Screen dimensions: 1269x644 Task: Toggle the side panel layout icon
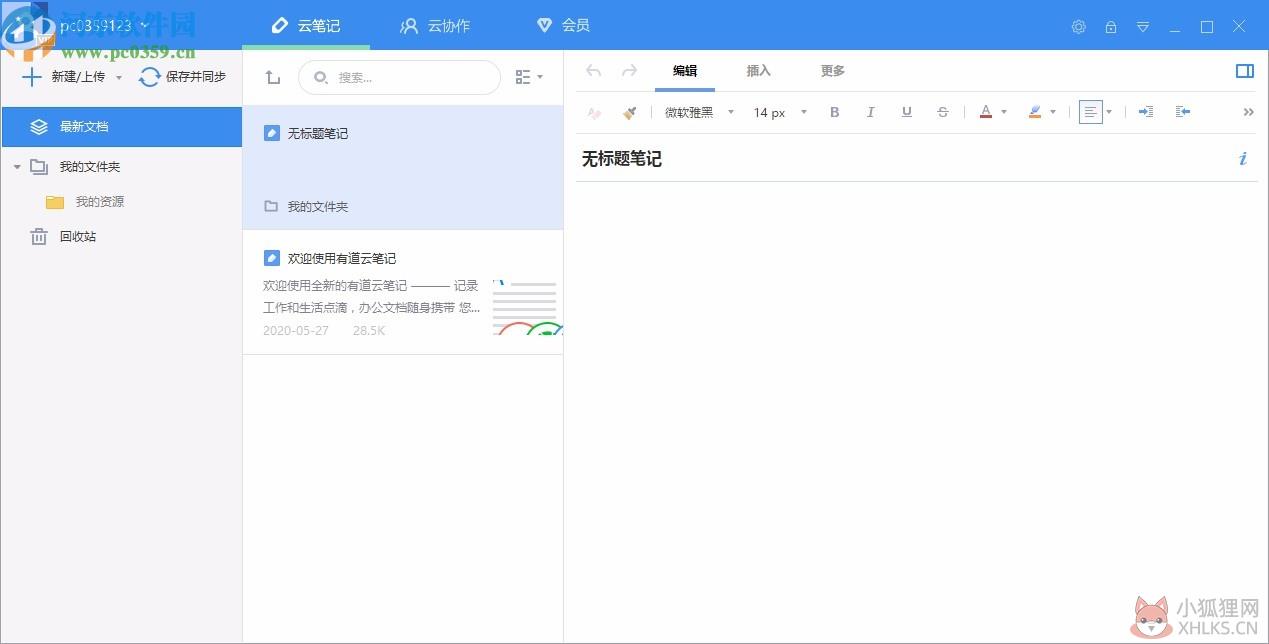point(1245,71)
